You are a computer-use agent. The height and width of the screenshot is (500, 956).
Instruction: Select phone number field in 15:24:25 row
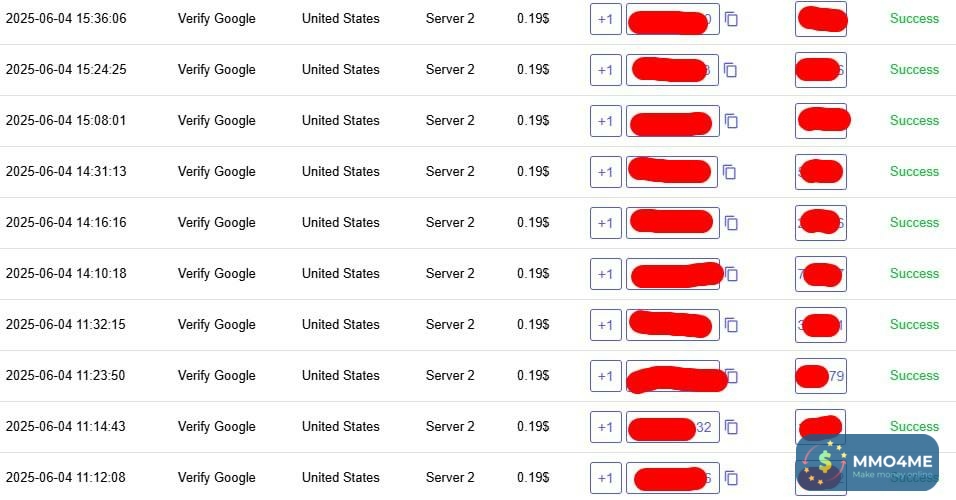coord(672,70)
